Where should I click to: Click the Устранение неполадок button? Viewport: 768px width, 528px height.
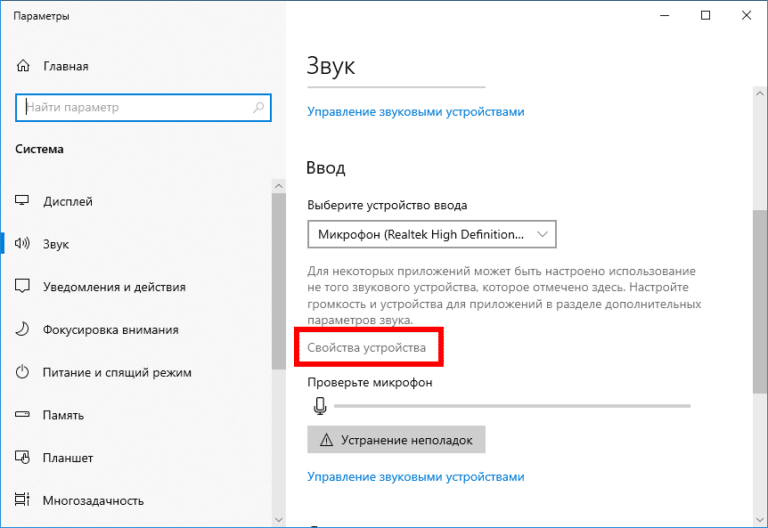pyautogui.click(x=396, y=440)
